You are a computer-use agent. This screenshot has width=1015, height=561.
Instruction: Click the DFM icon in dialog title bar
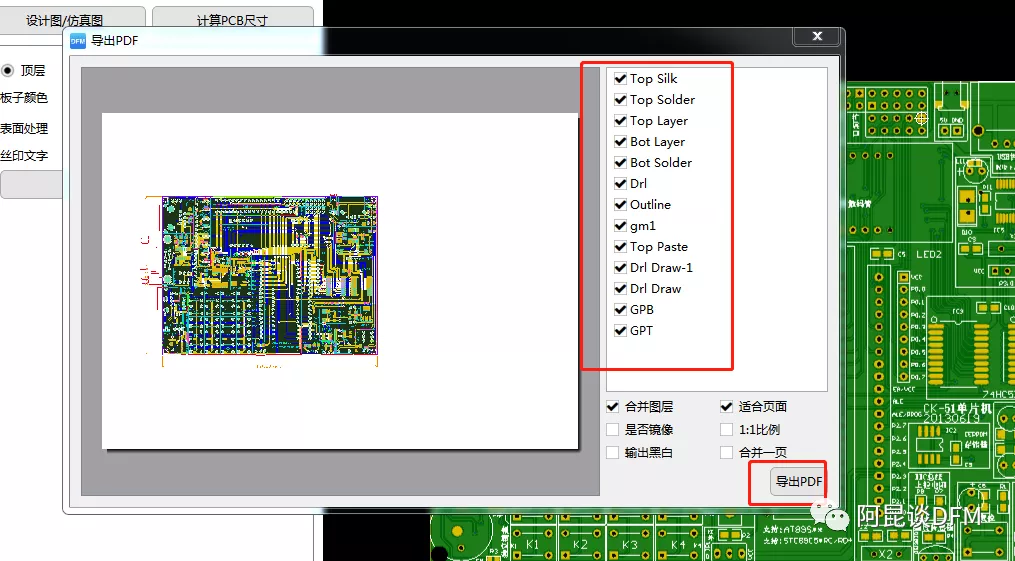click(77, 41)
